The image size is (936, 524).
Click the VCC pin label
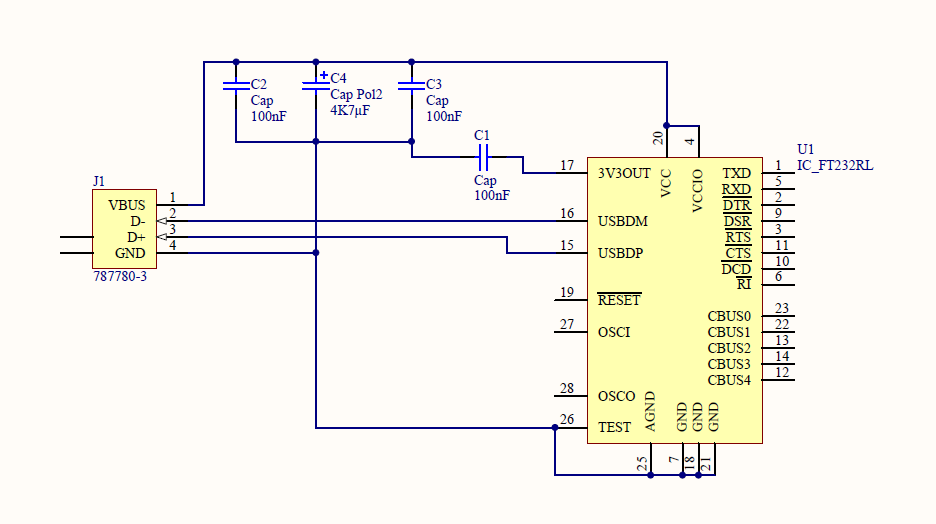(x=666, y=184)
